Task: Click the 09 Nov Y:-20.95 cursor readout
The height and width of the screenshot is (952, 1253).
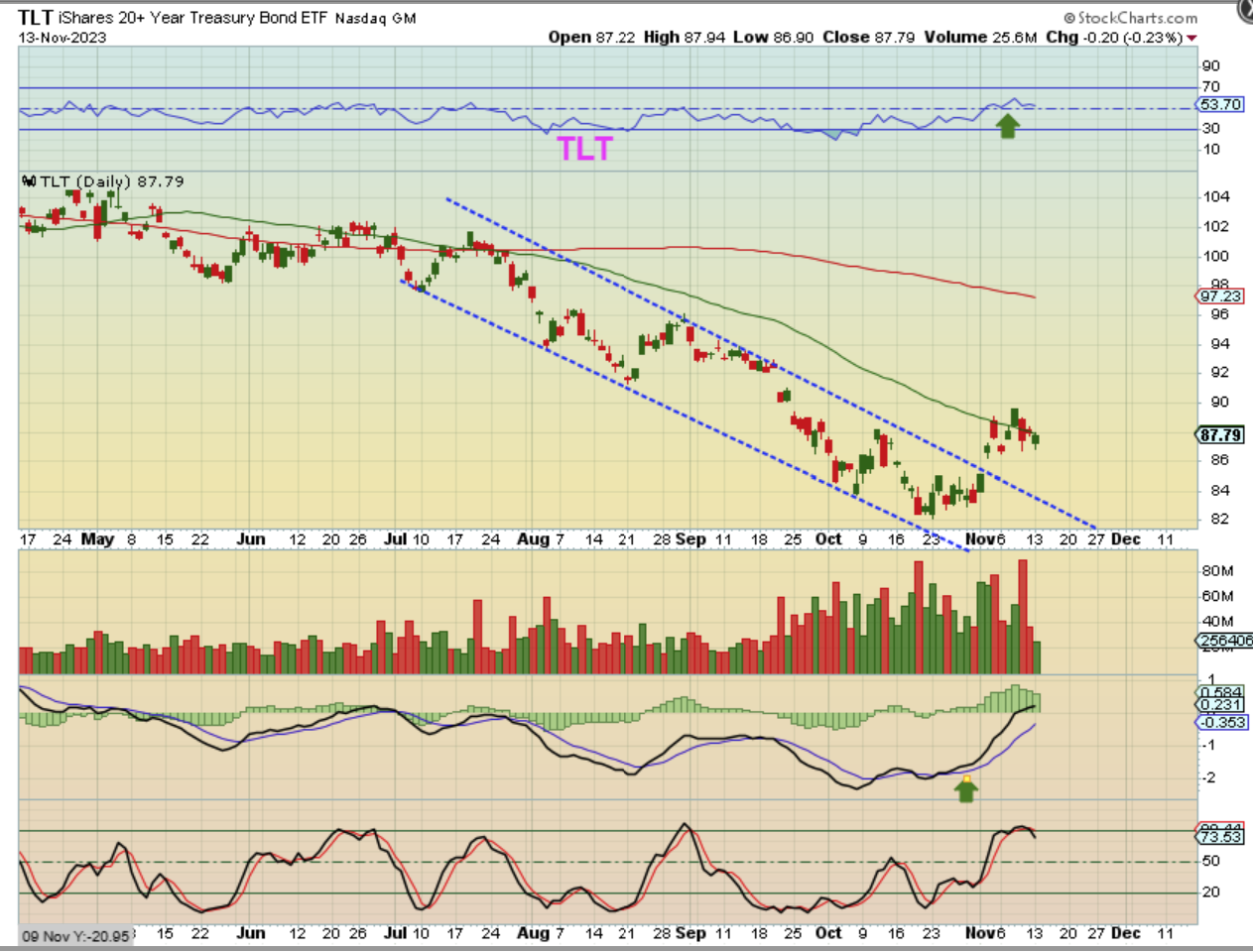Action: click(75, 936)
